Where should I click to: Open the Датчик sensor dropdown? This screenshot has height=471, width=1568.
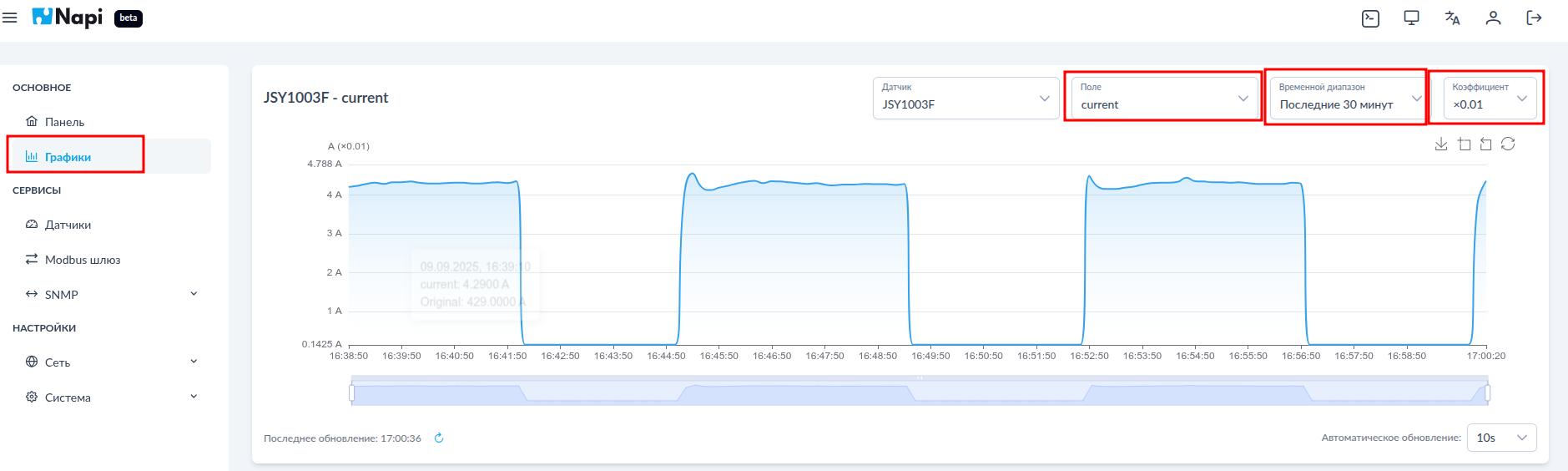[966, 98]
